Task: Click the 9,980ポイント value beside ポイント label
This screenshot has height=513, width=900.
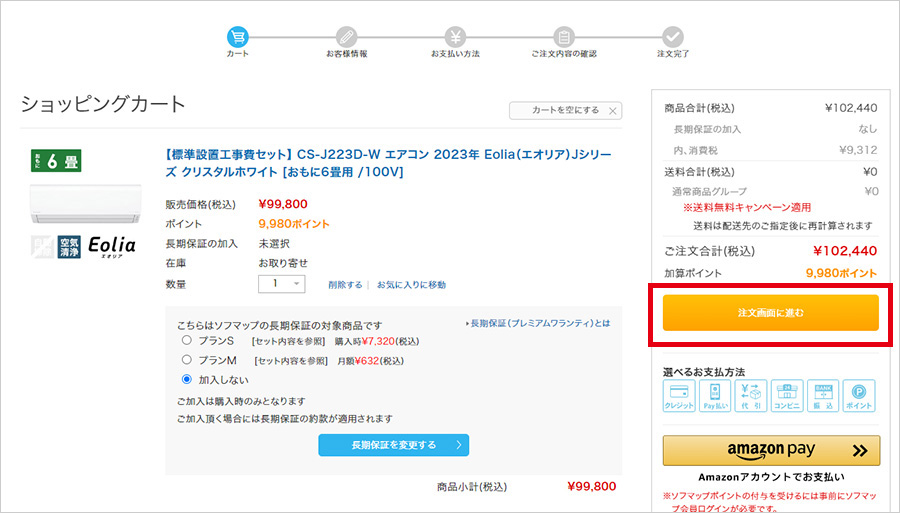Action: pos(294,224)
